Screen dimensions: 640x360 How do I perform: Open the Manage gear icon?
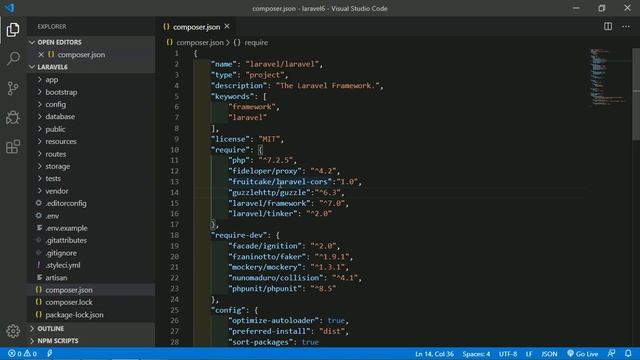click(13, 331)
